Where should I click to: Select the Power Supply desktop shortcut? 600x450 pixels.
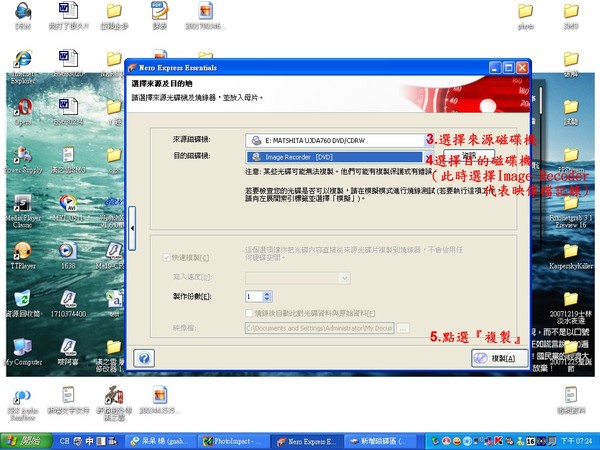pyautogui.click(x=23, y=160)
